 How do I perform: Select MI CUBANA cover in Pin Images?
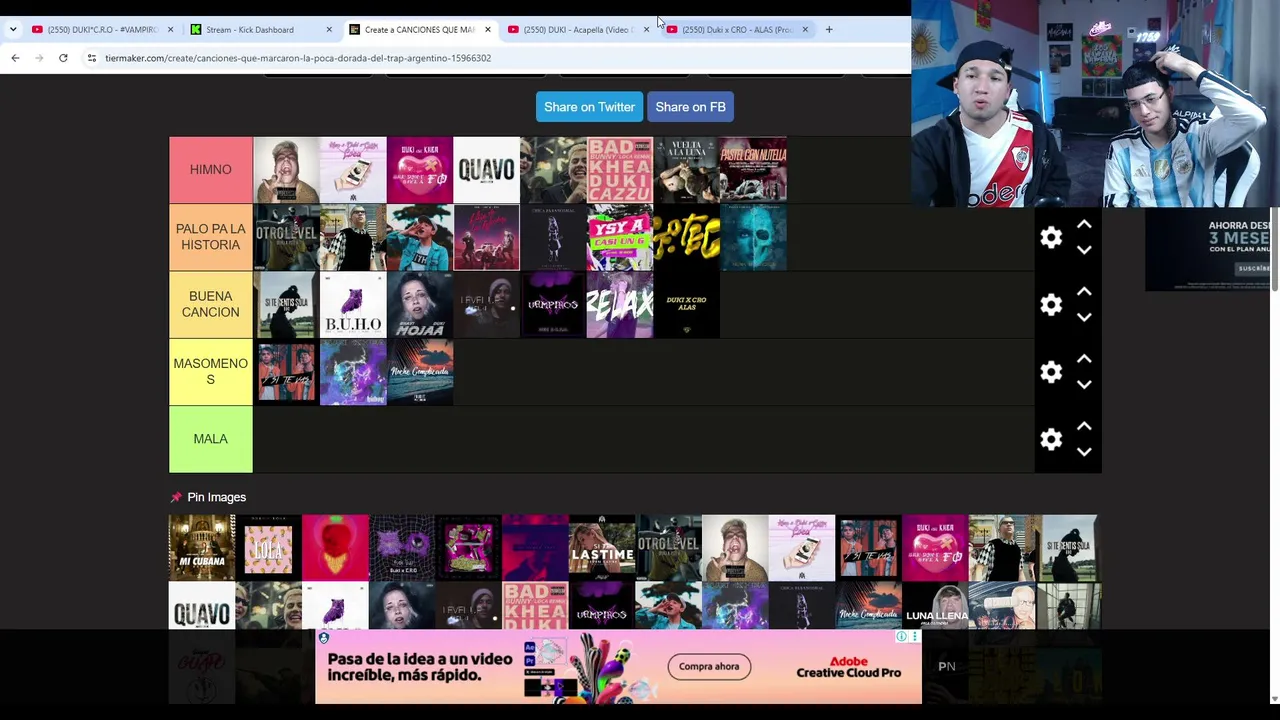[x=202, y=548]
